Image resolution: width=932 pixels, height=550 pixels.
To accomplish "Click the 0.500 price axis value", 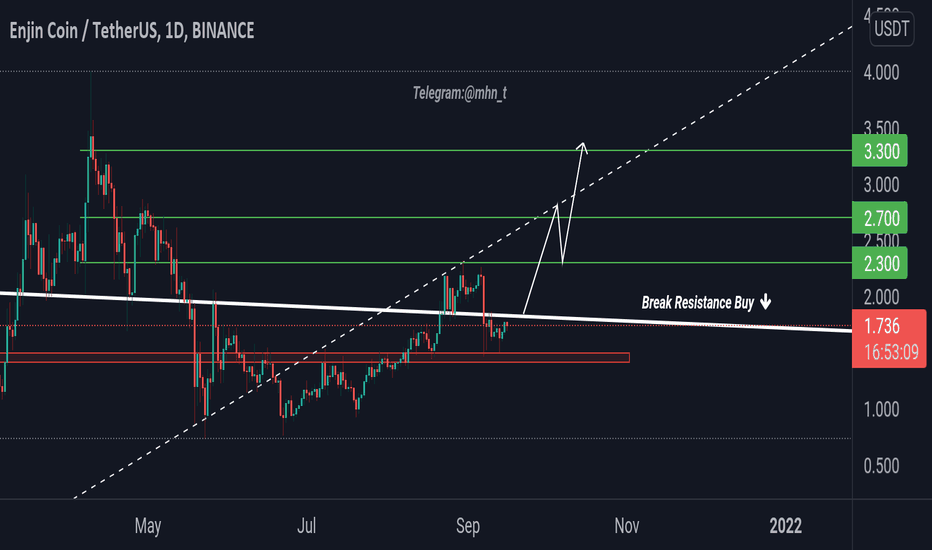I will tap(881, 466).
